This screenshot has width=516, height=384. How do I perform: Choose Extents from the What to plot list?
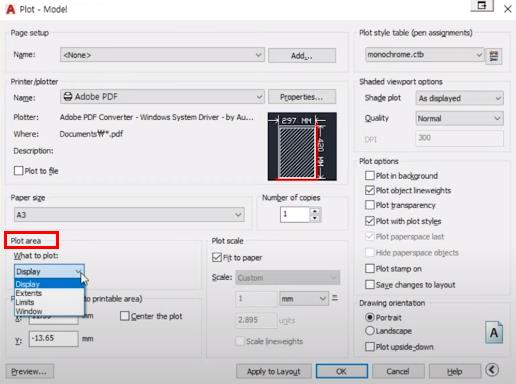49,293
